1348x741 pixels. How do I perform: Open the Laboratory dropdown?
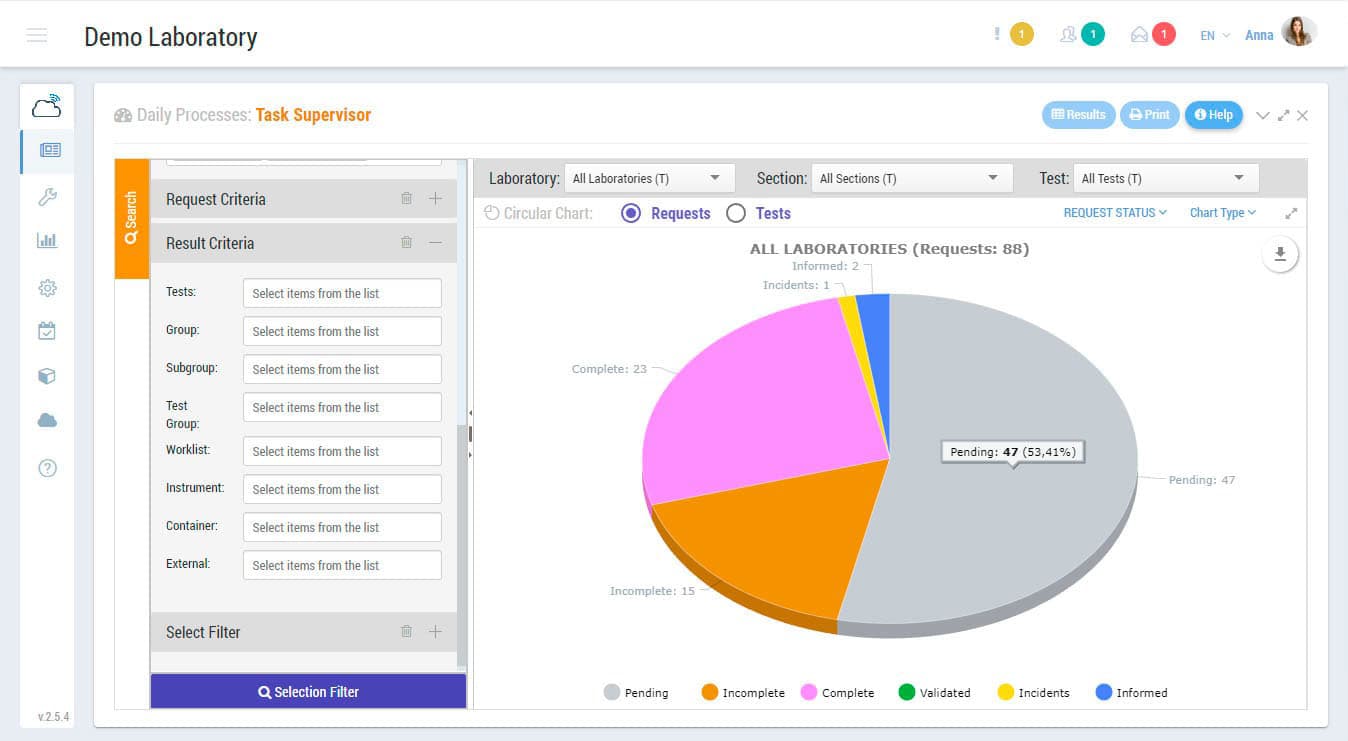pos(649,178)
